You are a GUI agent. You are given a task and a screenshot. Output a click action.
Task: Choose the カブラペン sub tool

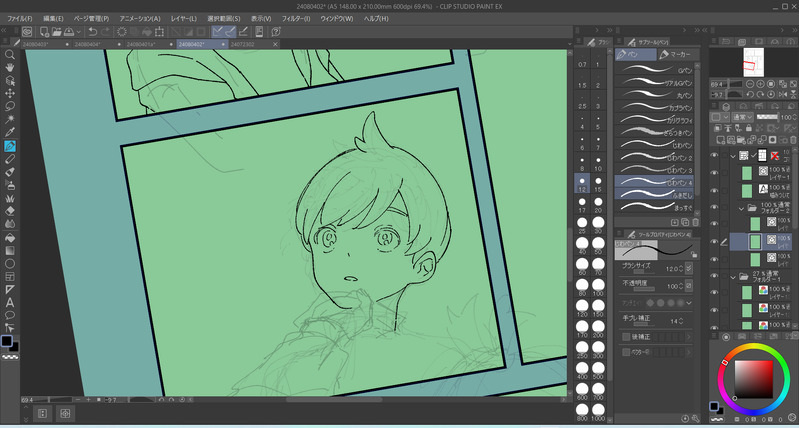(654, 108)
